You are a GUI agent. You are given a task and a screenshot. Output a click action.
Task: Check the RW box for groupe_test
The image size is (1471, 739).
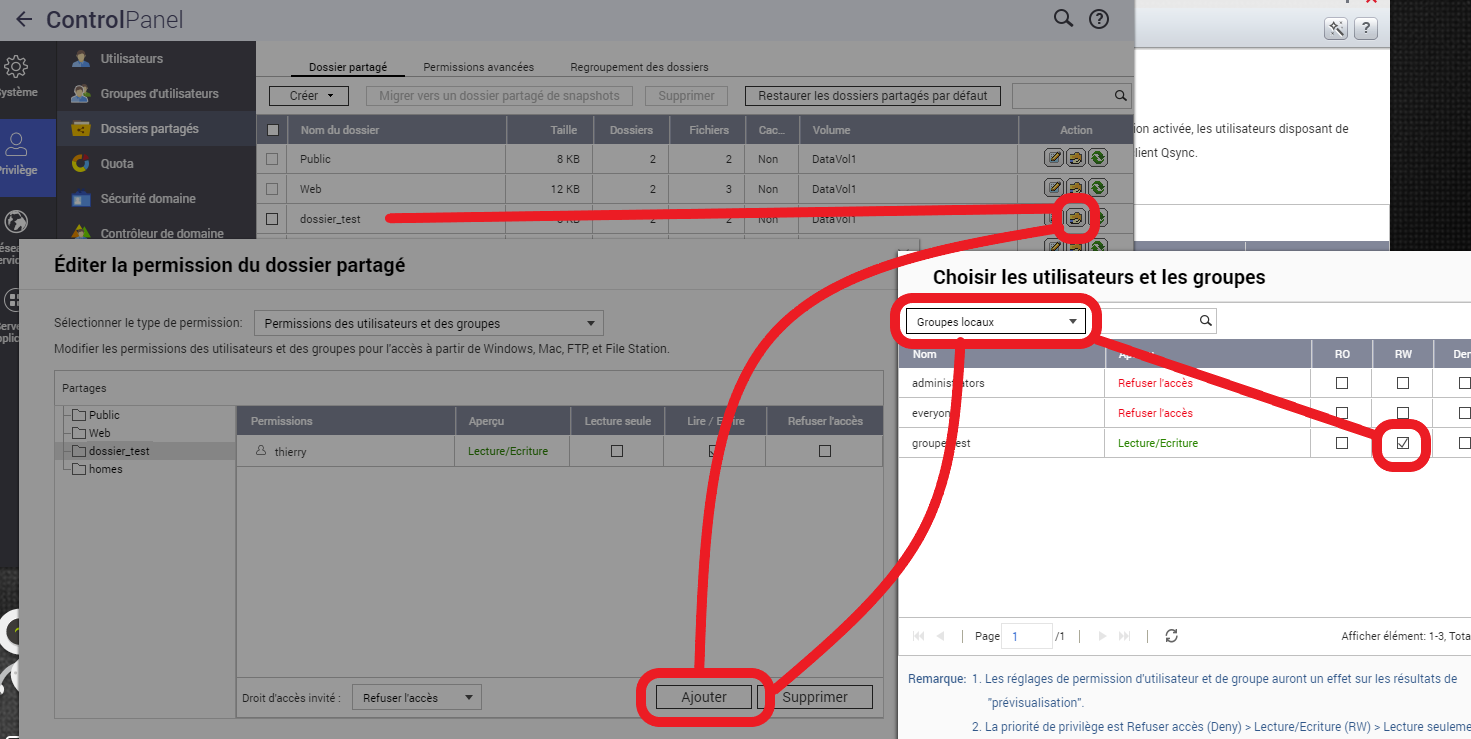point(1403,443)
